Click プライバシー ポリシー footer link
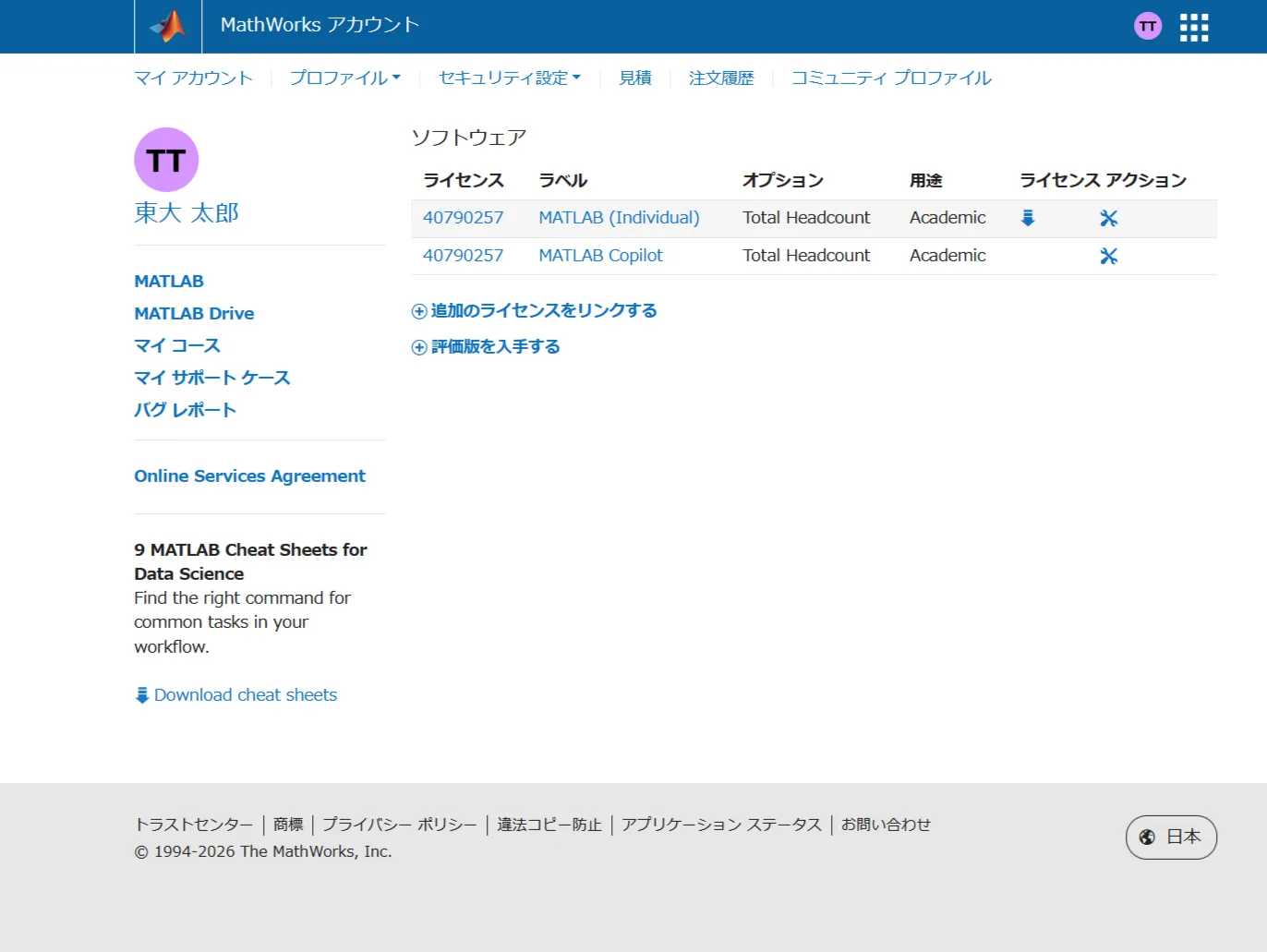The image size is (1267, 952). pos(399,825)
